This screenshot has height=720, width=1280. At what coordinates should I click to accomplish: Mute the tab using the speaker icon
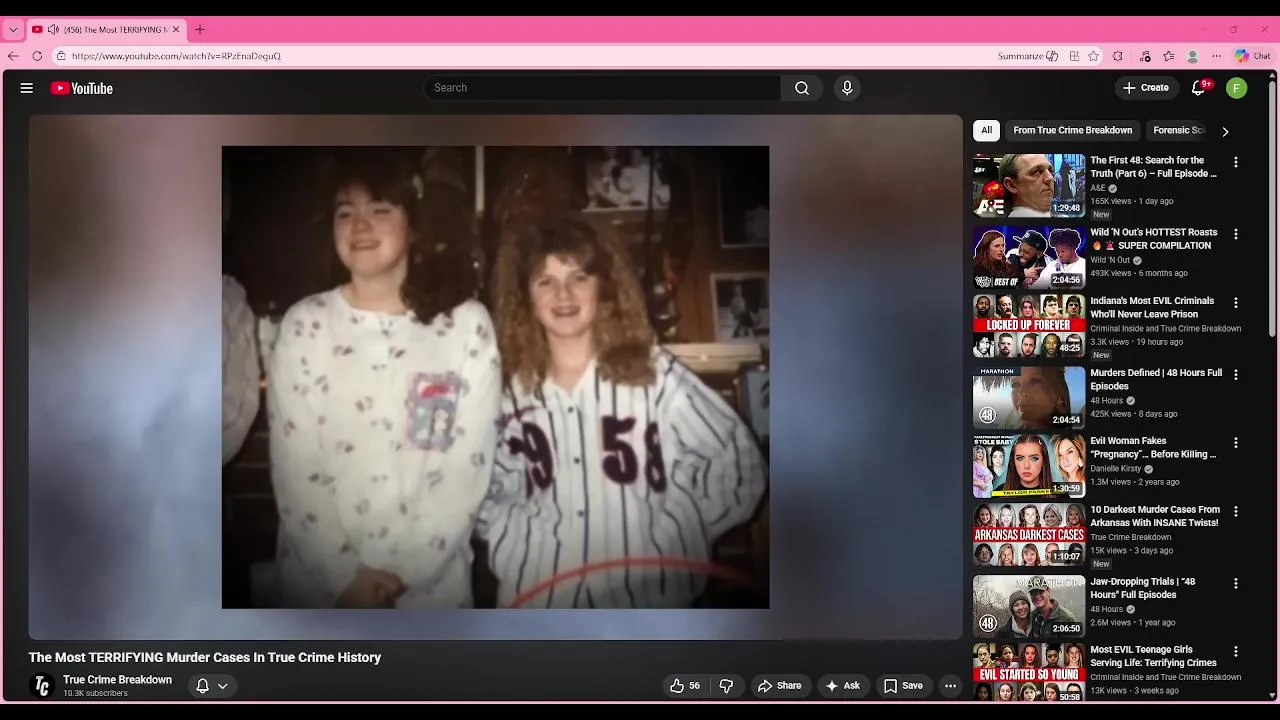(x=53, y=29)
